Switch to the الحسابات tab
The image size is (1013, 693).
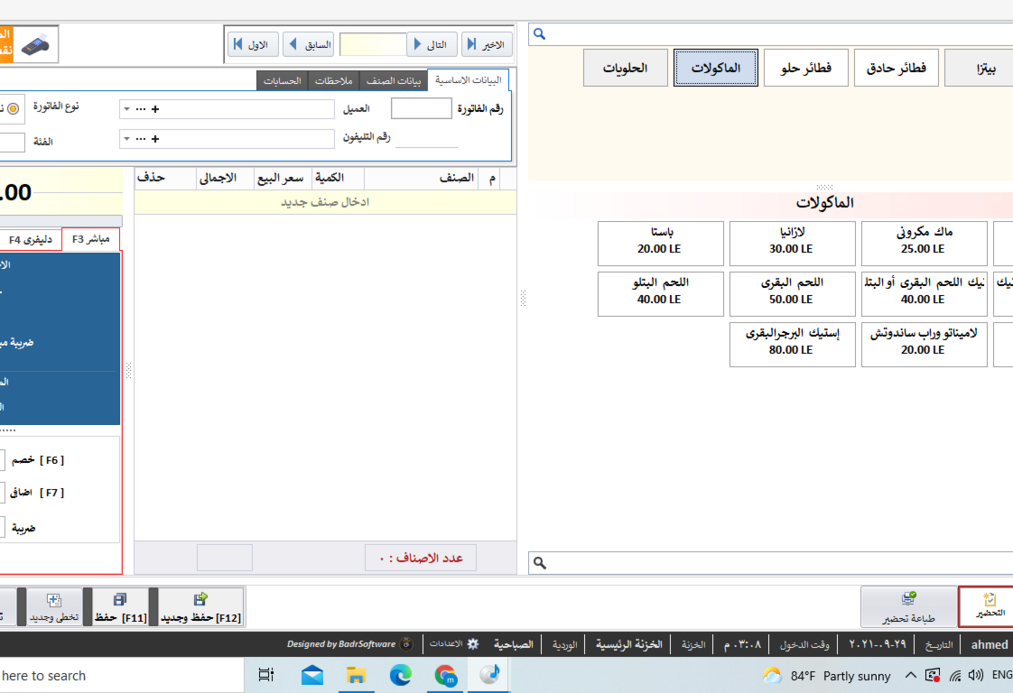[282, 80]
